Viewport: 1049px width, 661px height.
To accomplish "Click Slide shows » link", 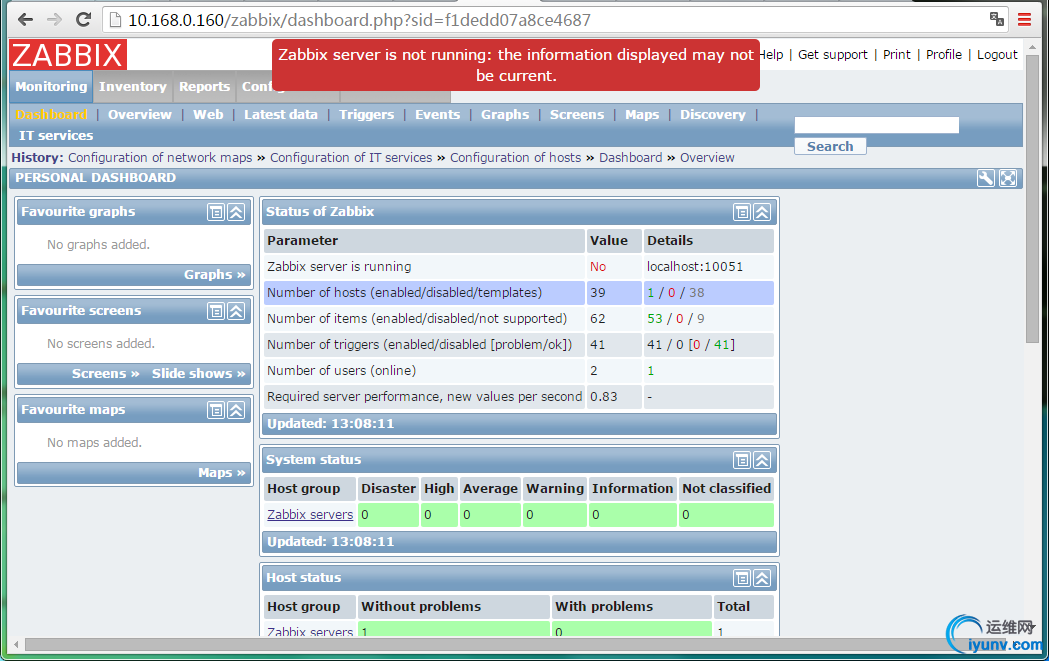I will (199, 374).
